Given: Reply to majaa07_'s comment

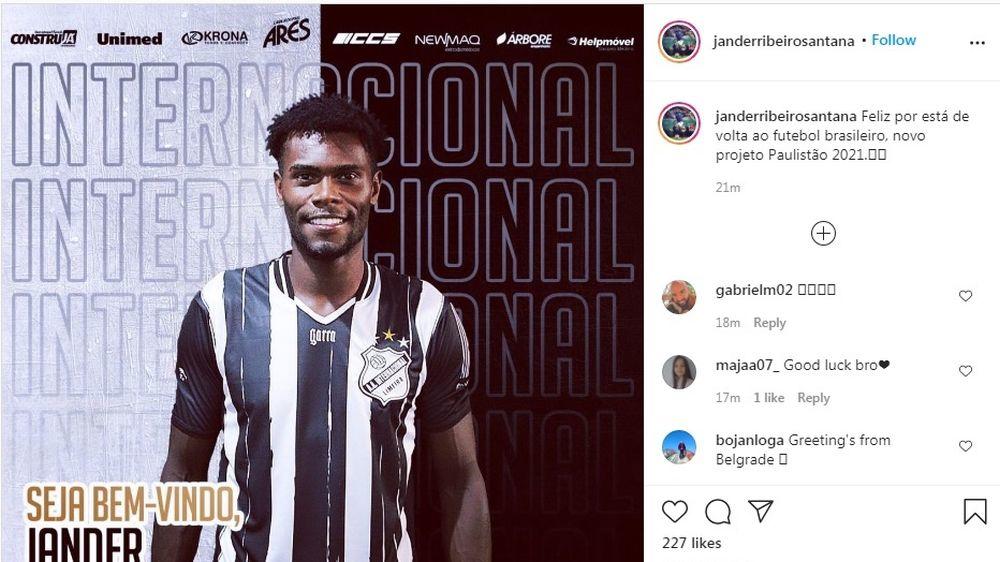Looking at the screenshot, I should [813, 398].
